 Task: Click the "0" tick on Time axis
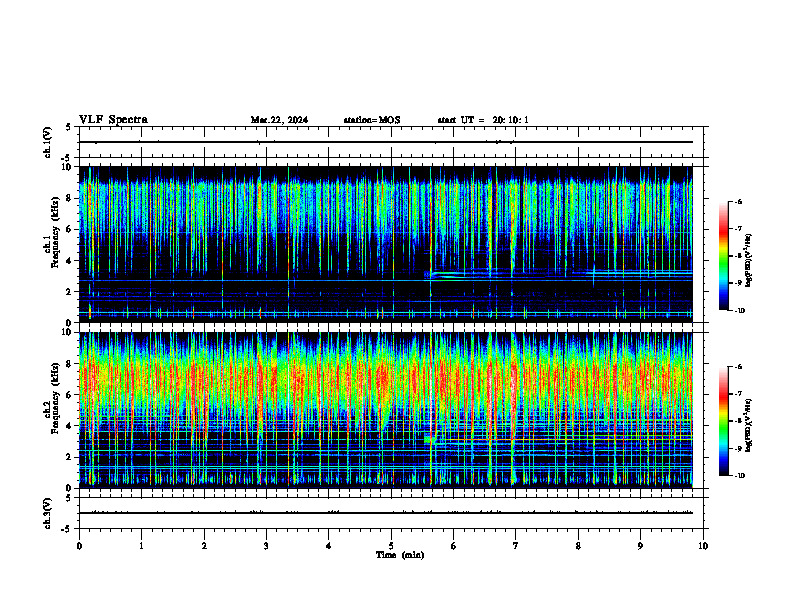pos(79,546)
